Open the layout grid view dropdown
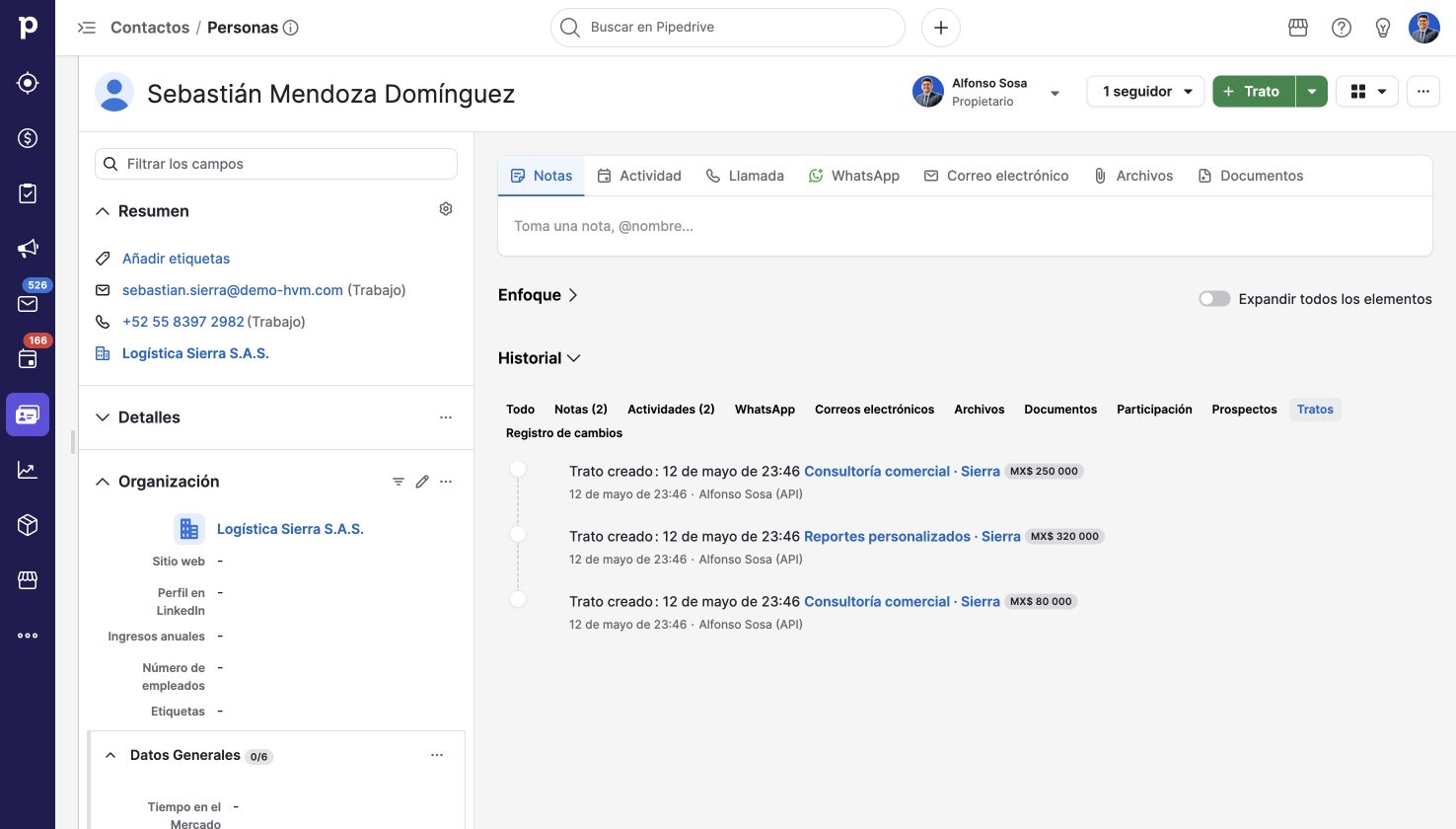The width and height of the screenshot is (1456, 829). [x=1367, y=92]
